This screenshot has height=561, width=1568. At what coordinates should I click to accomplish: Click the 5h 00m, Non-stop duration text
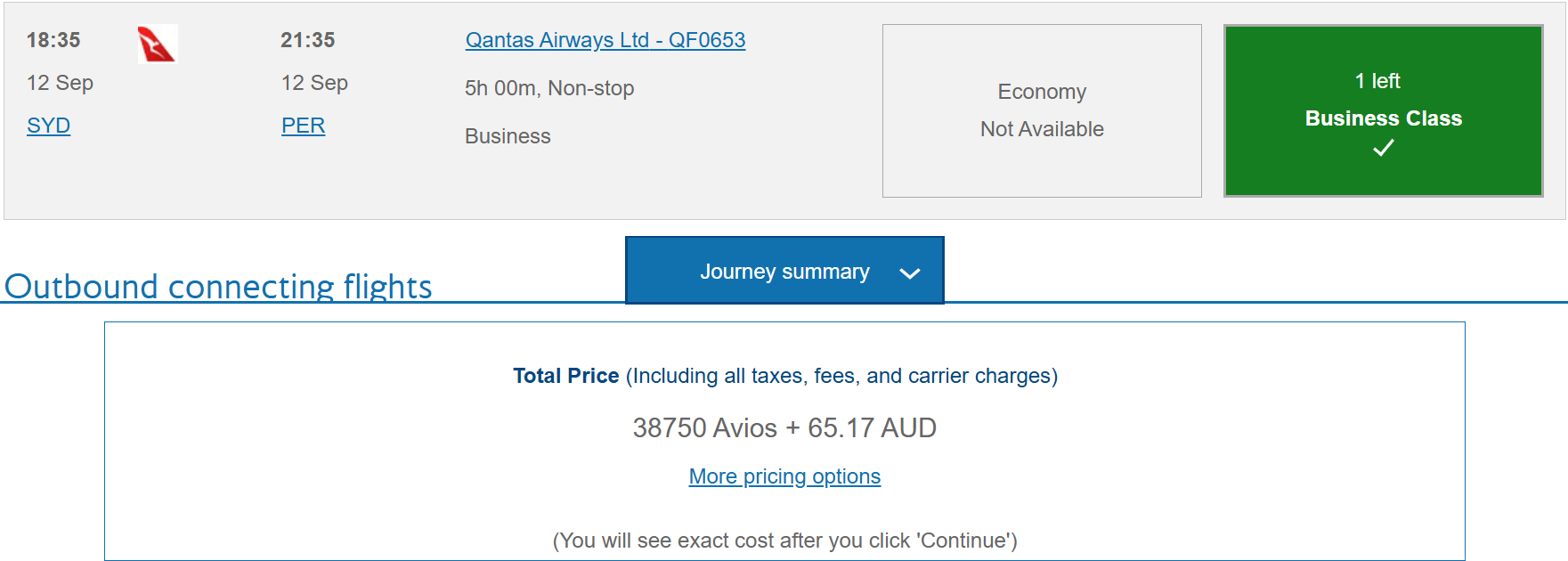[x=548, y=88]
